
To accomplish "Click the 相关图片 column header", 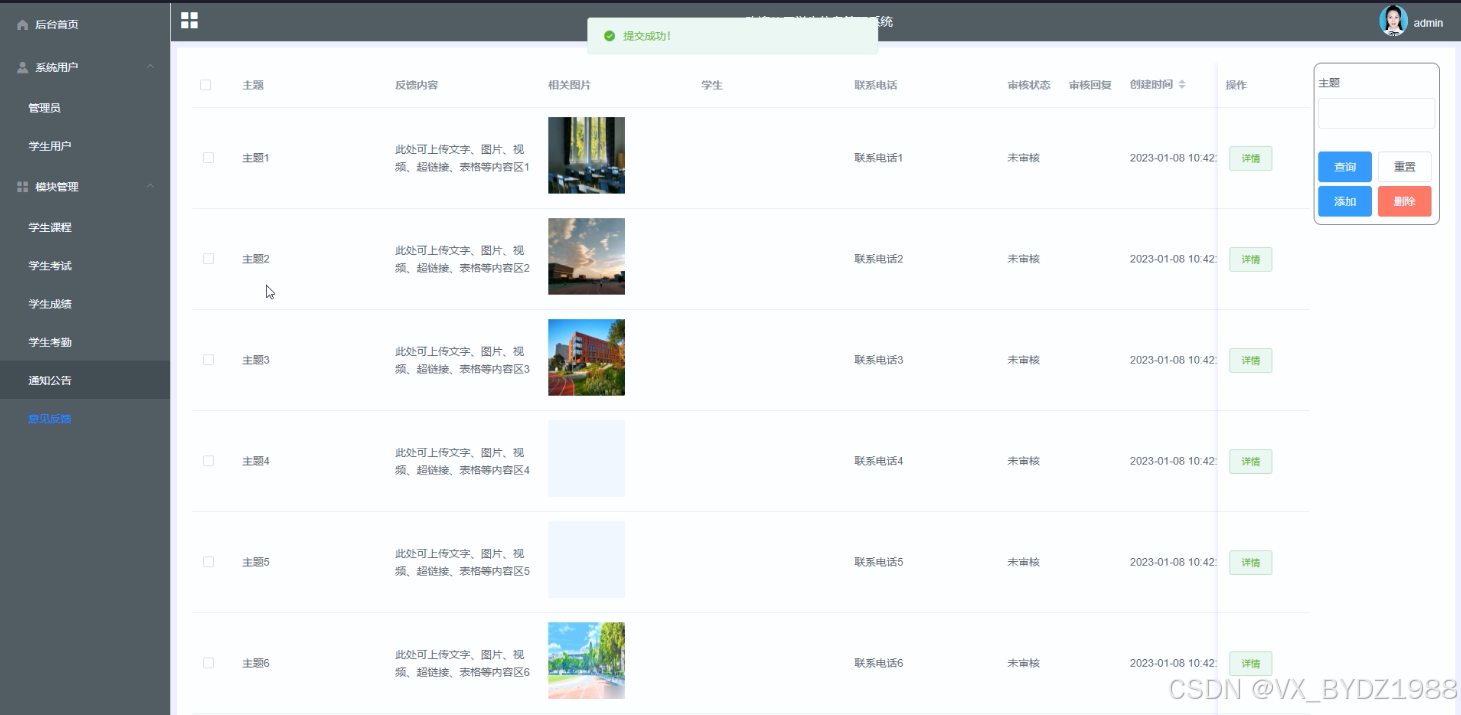I will coord(569,85).
